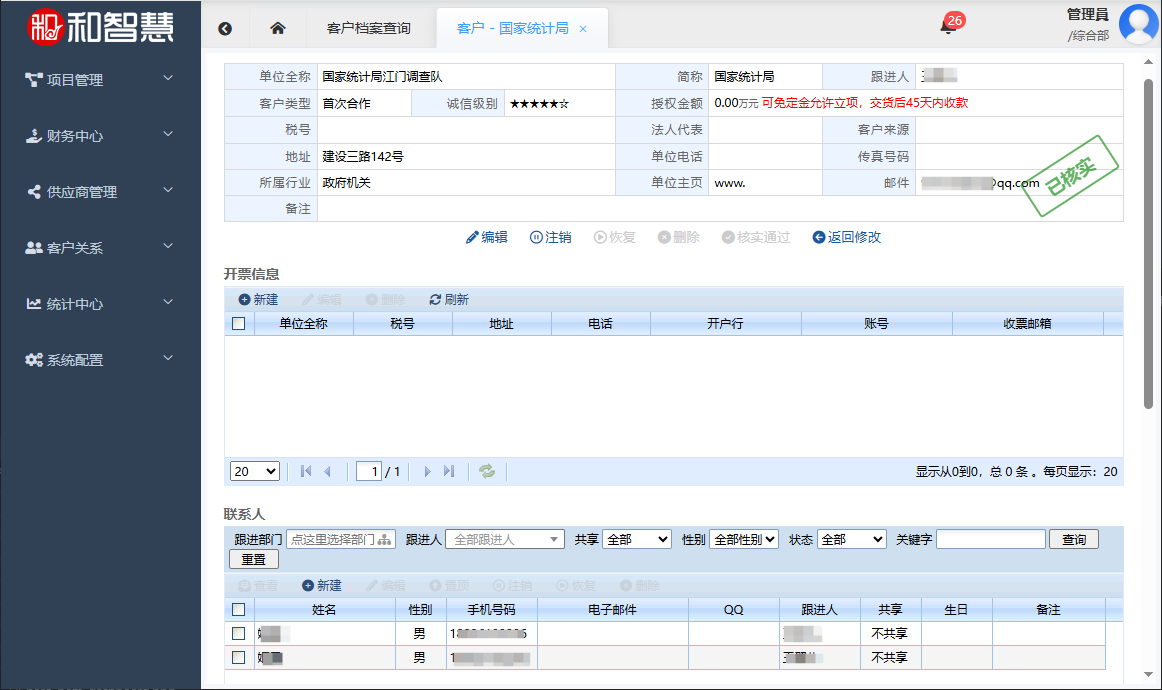Switch to 客户档案查询 tab
This screenshot has width=1162, height=690.
point(368,28)
